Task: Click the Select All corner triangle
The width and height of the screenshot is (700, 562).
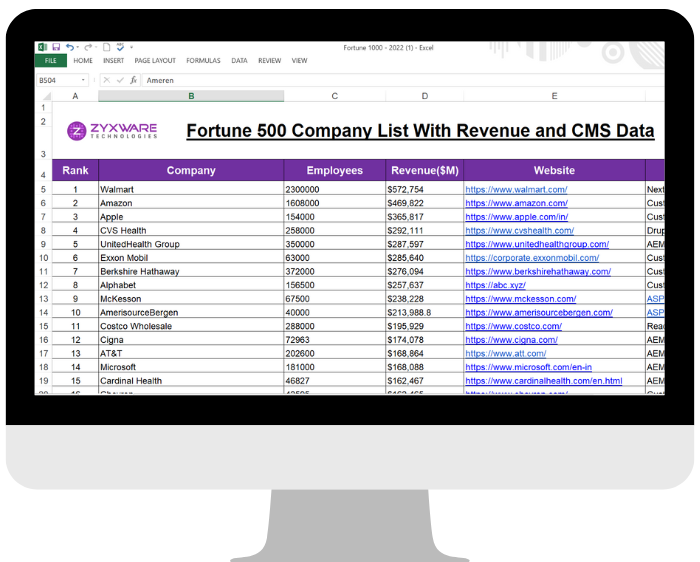Action: point(46,96)
